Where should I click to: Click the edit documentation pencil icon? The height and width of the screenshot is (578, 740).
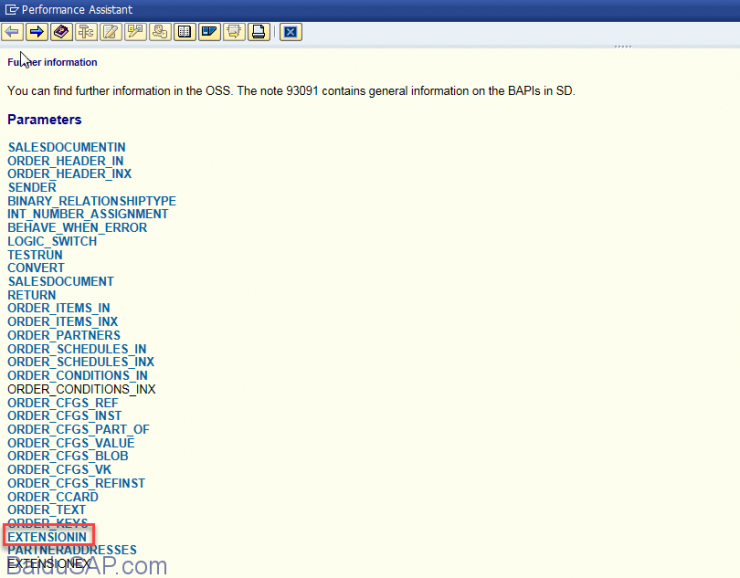click(111, 32)
